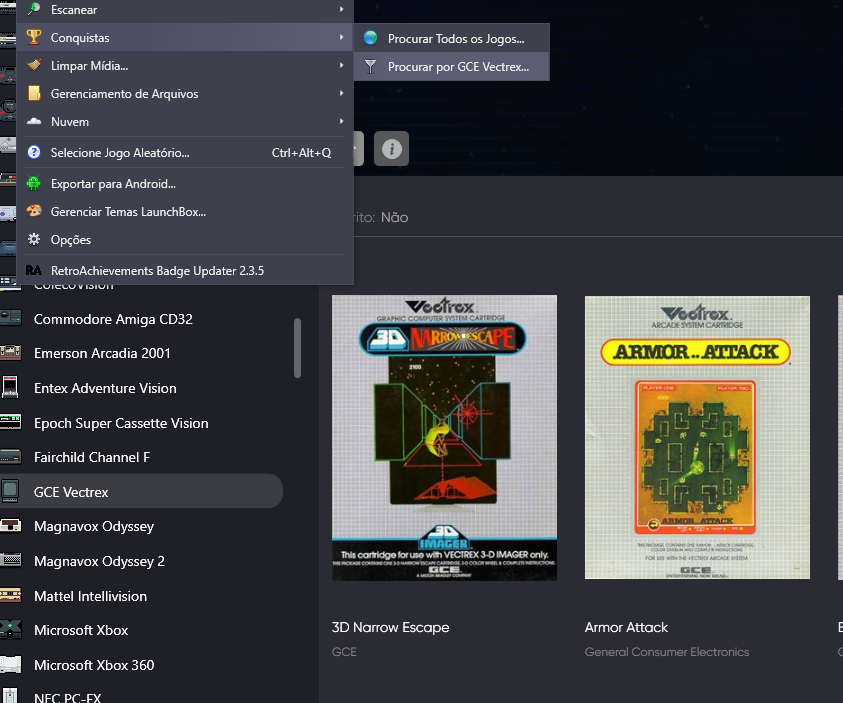Choose Limpar Mídia from the menu
Viewport: 843px width, 703px height.
pyautogui.click(x=185, y=66)
